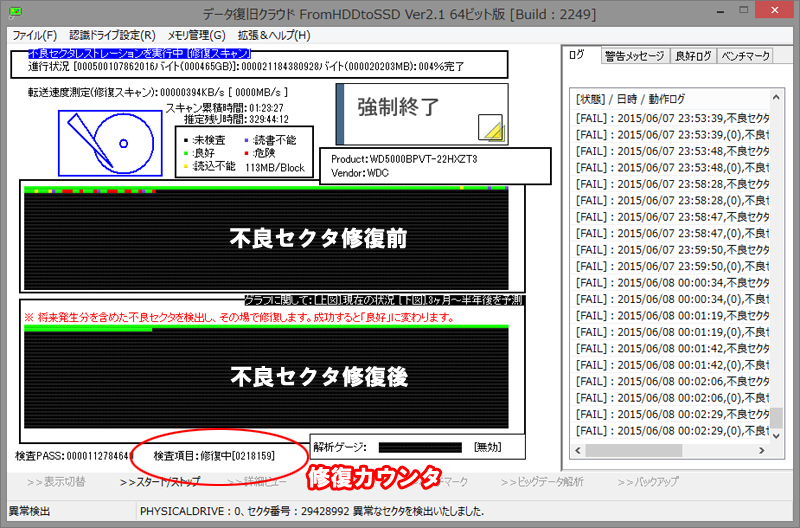The height and width of the screenshot is (528, 800).
Task: Click the application icon in the title bar
Action: click(x=15, y=12)
